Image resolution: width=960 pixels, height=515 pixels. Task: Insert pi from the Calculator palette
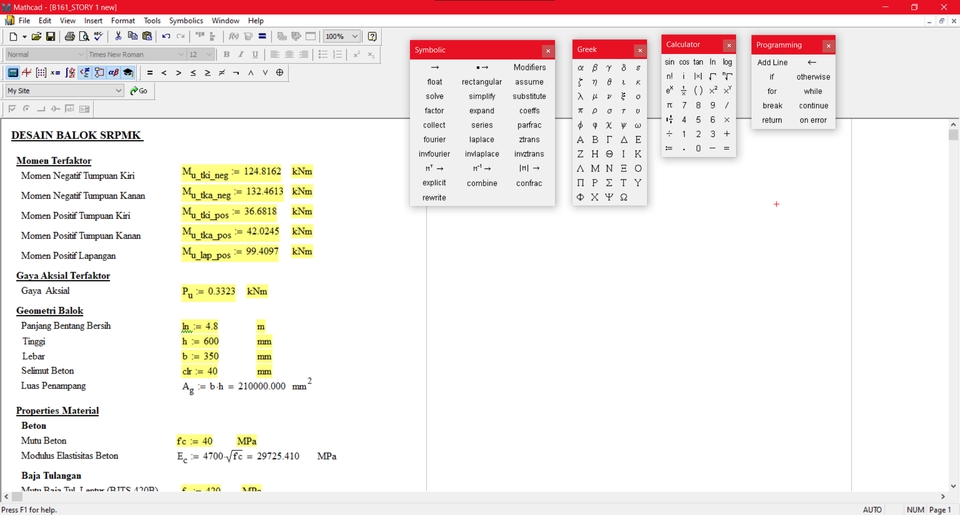pyautogui.click(x=669, y=105)
